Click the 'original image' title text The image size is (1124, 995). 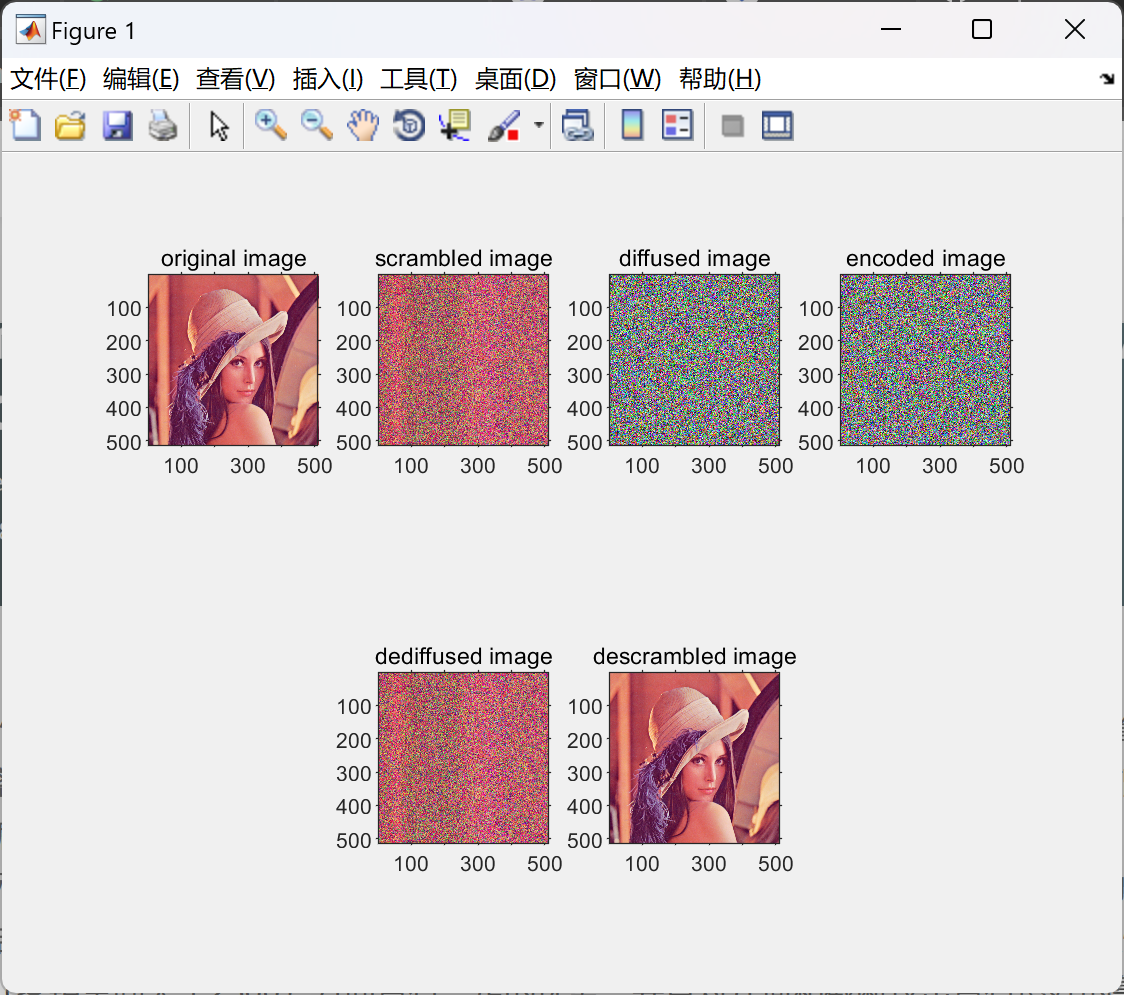pos(233,258)
